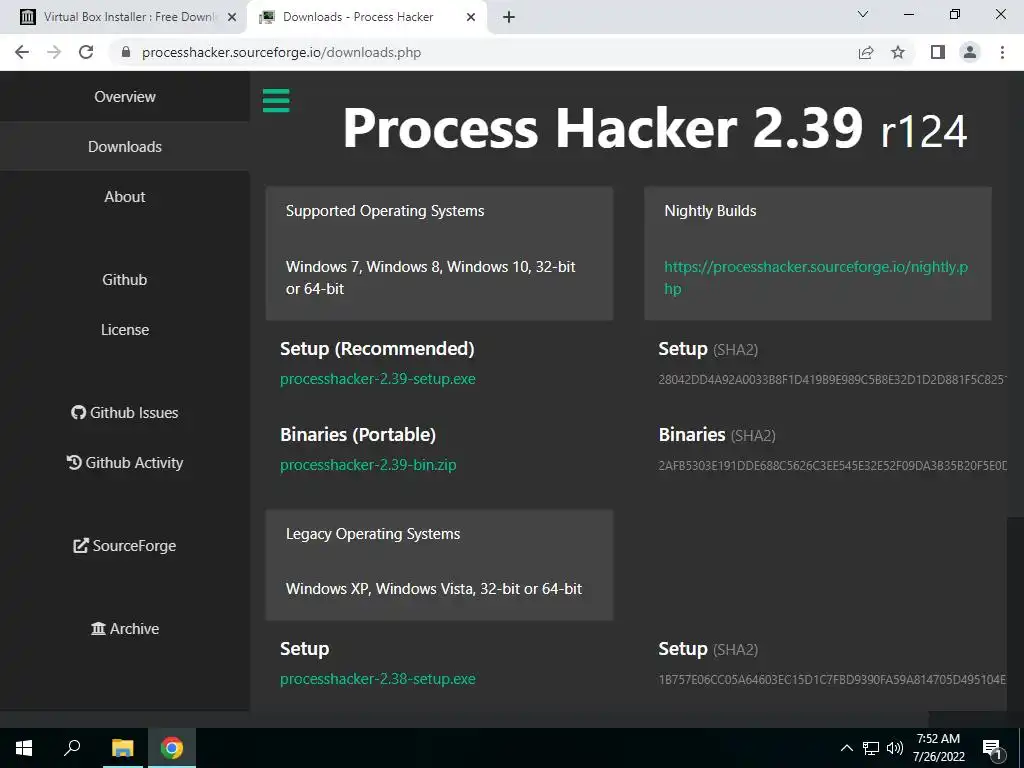1024x768 pixels.
Task: Click the legacy Setup SHA2 hash starting 1B757E06
Action: [x=832, y=680]
